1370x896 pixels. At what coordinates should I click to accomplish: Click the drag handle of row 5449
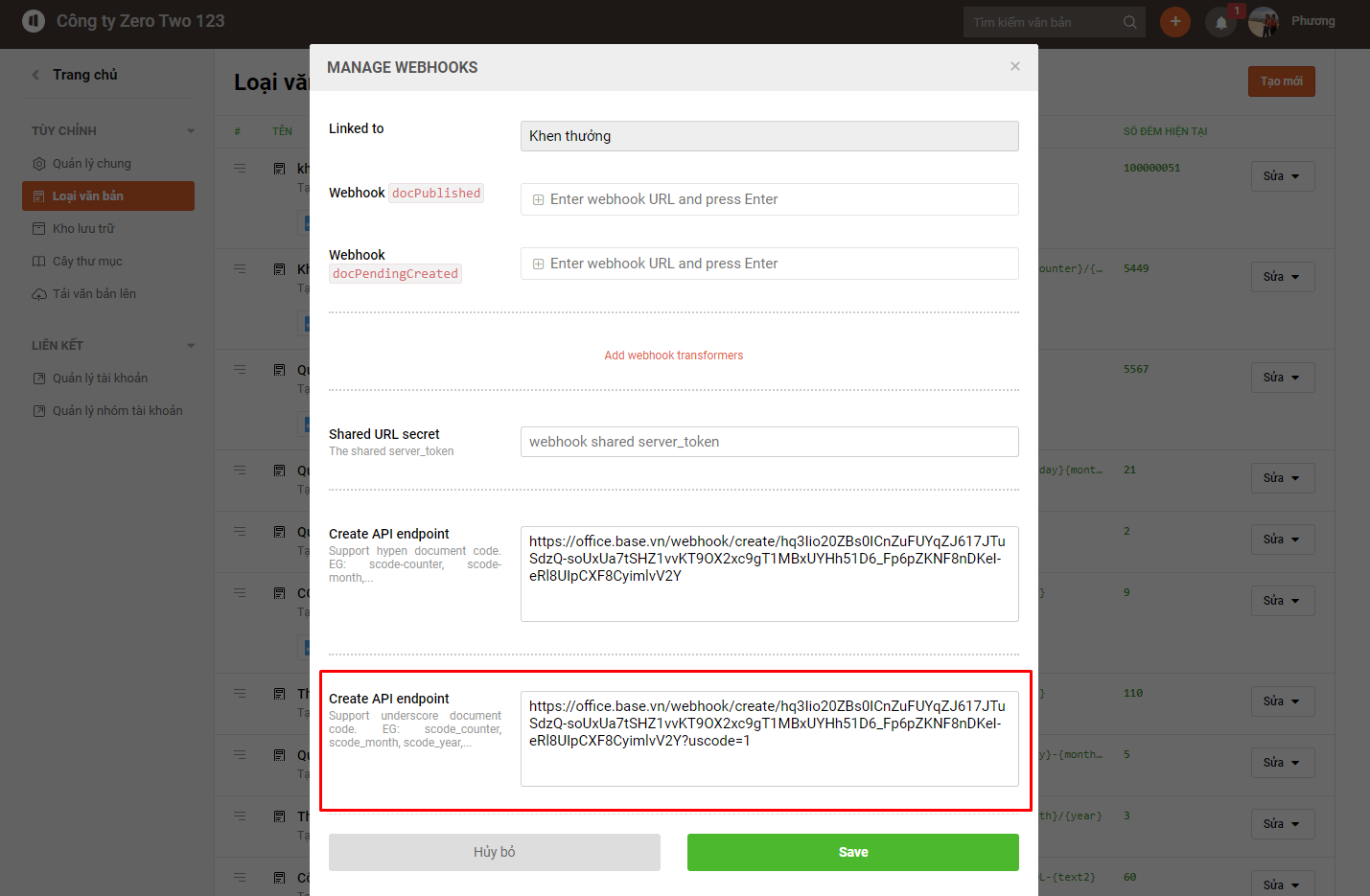[x=240, y=268]
